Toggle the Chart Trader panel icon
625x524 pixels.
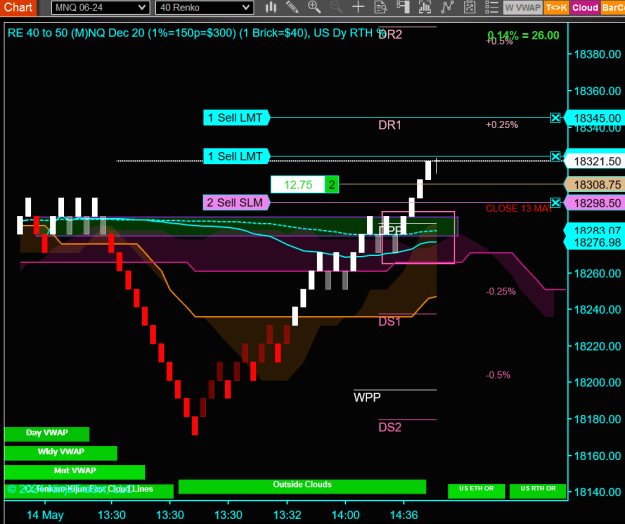[x=403, y=7]
